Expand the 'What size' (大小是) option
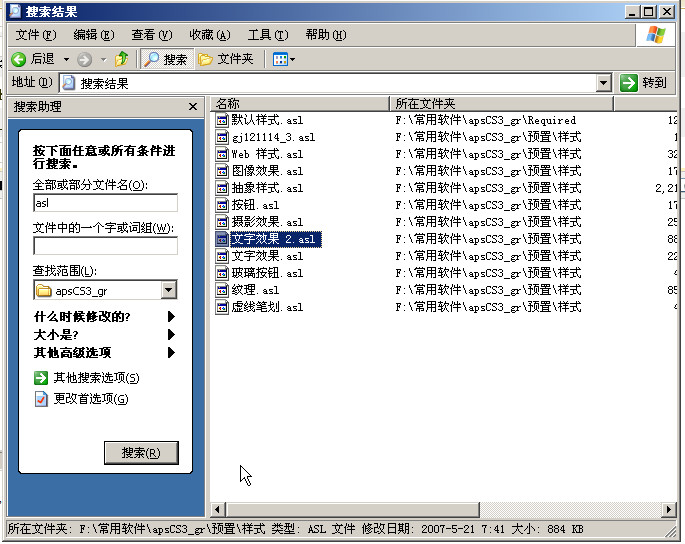The width and height of the screenshot is (685, 544). click(x=171, y=335)
